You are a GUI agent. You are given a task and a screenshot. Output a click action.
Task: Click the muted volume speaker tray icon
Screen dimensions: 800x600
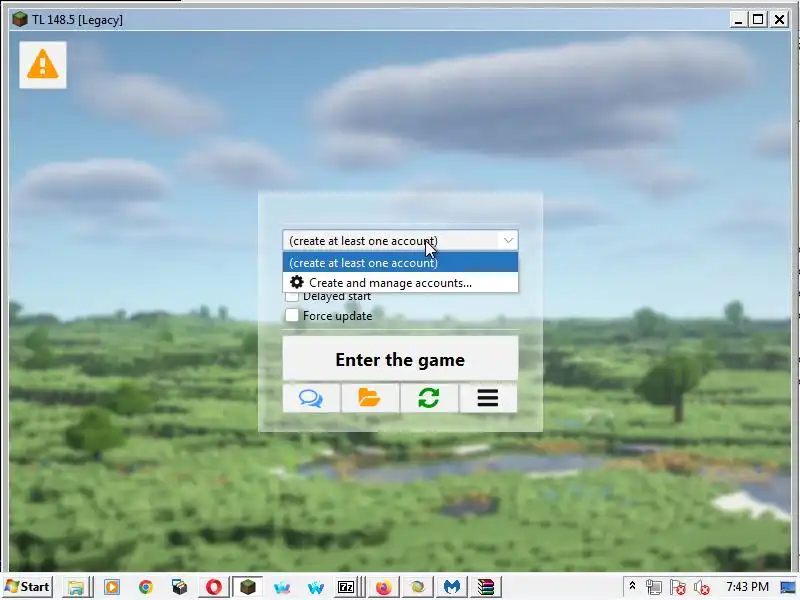click(702, 587)
